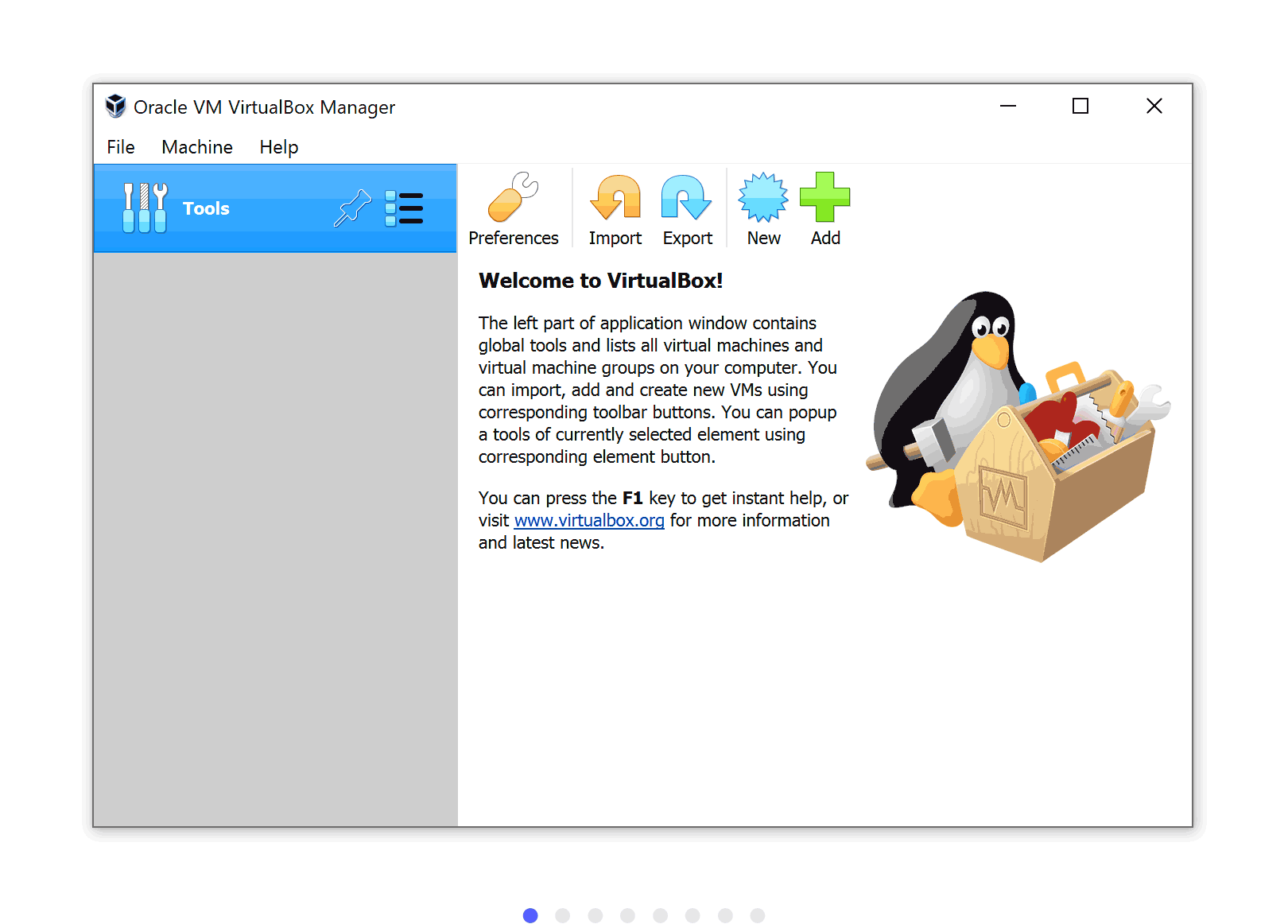Go to the fourth carousel dot

(628, 915)
